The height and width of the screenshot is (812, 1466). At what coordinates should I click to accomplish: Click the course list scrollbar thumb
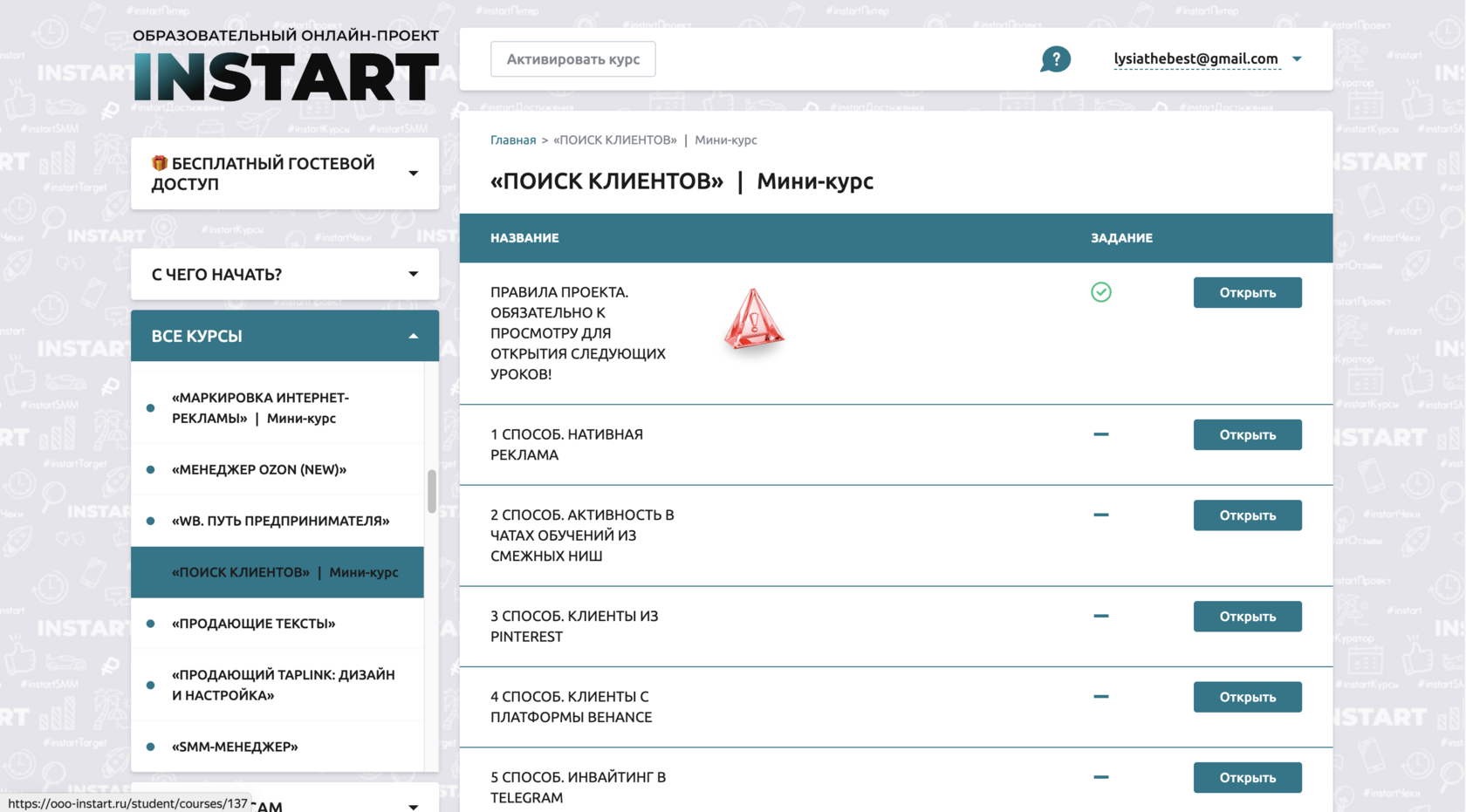(431, 492)
